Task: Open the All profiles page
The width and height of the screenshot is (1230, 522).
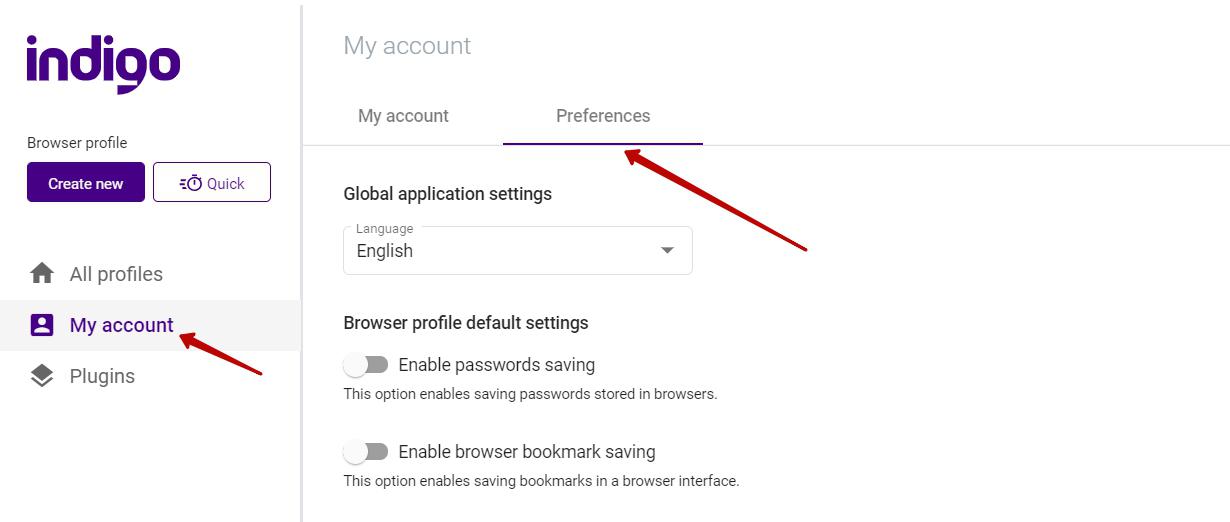Action: 116,274
